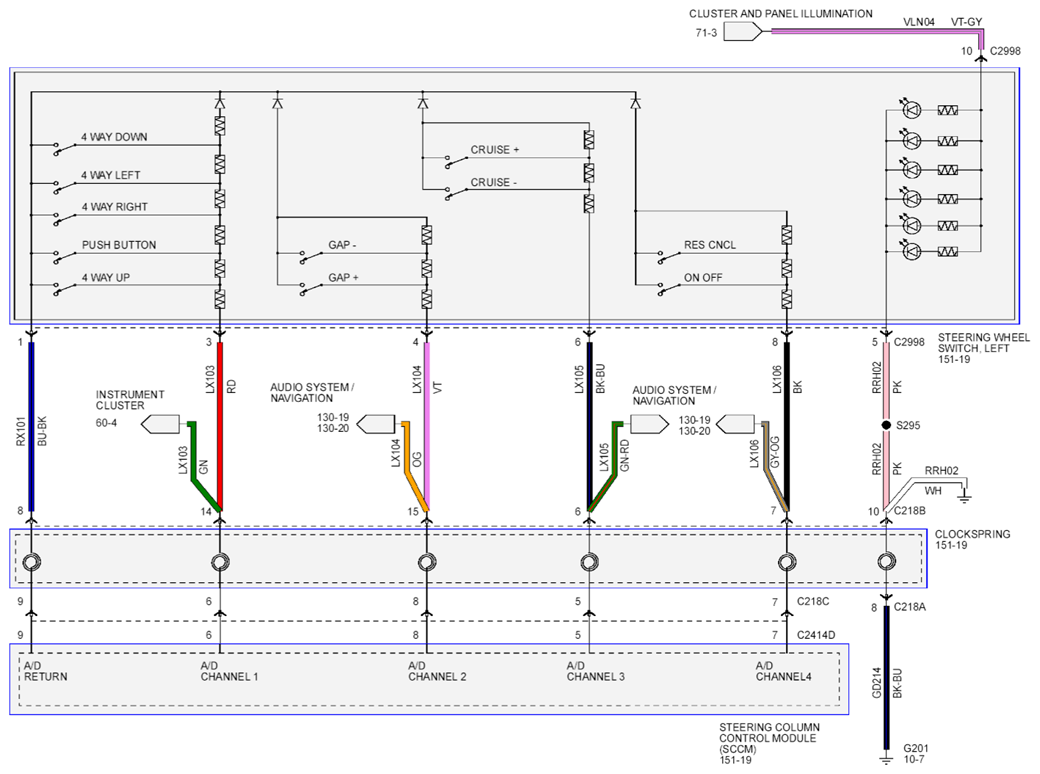This screenshot has height=774, width=1040.
Task: Click the 4 WAY LEFT switch symbol
Action: (64, 187)
